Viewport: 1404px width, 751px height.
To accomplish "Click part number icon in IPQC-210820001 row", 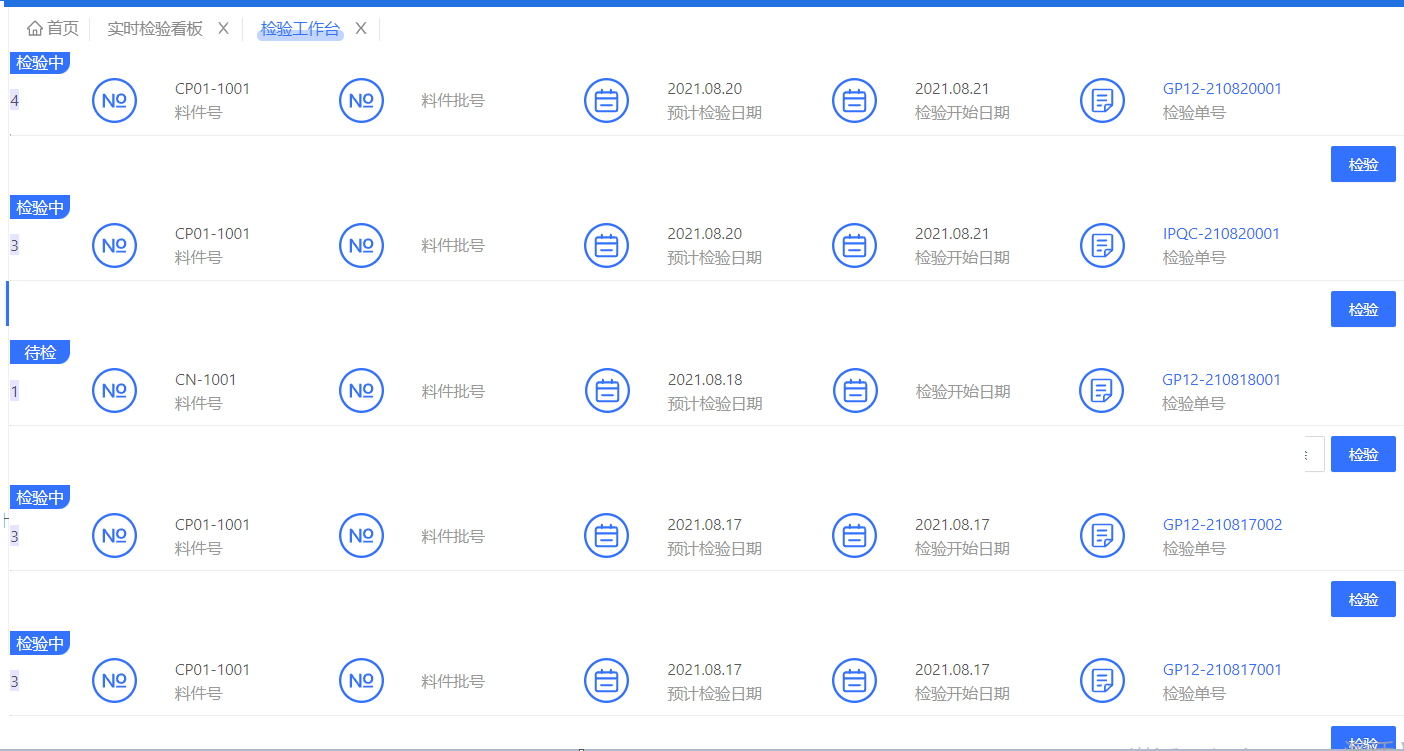I will tap(115, 245).
